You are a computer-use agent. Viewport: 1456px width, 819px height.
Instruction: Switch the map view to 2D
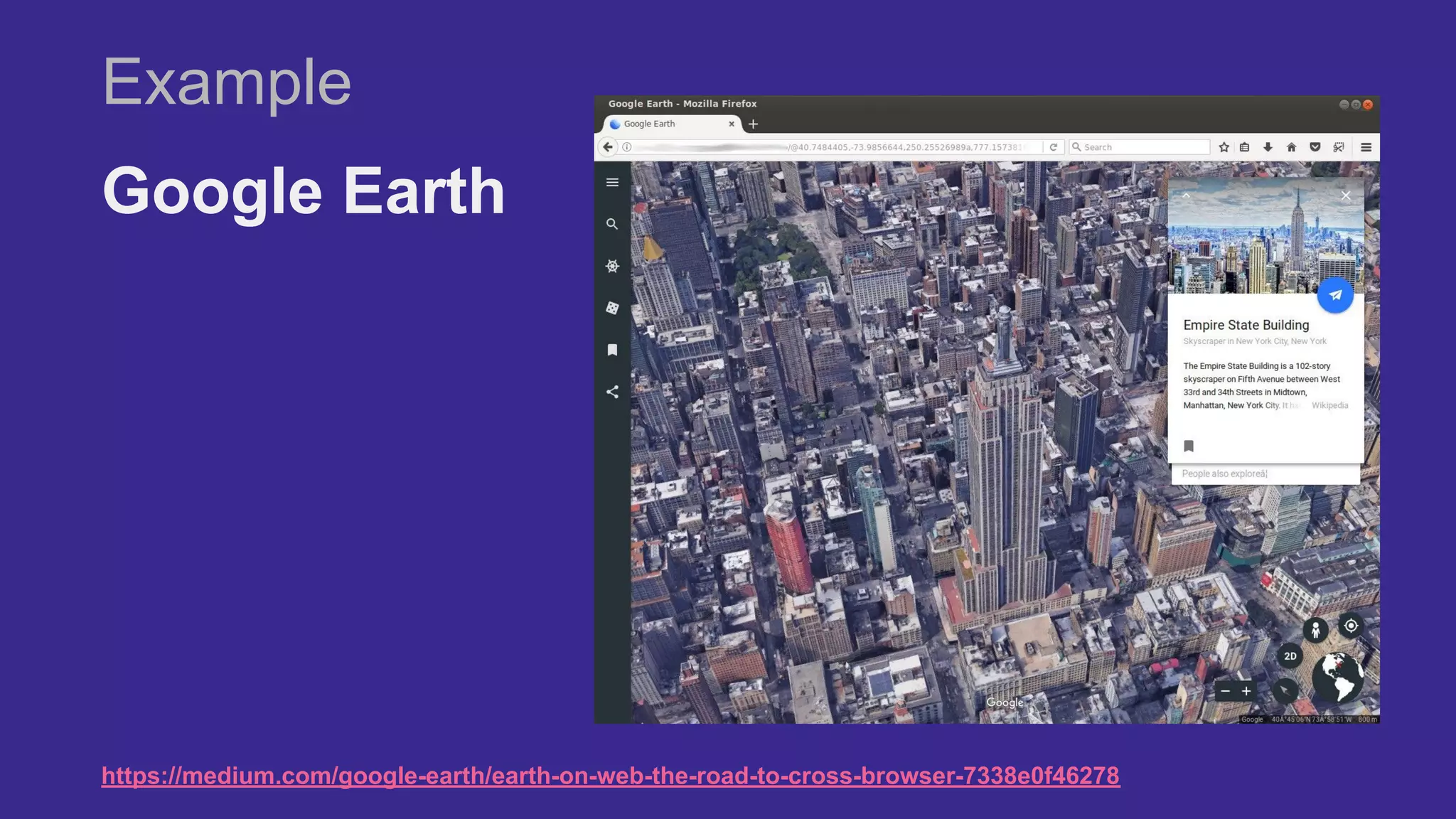[1290, 656]
